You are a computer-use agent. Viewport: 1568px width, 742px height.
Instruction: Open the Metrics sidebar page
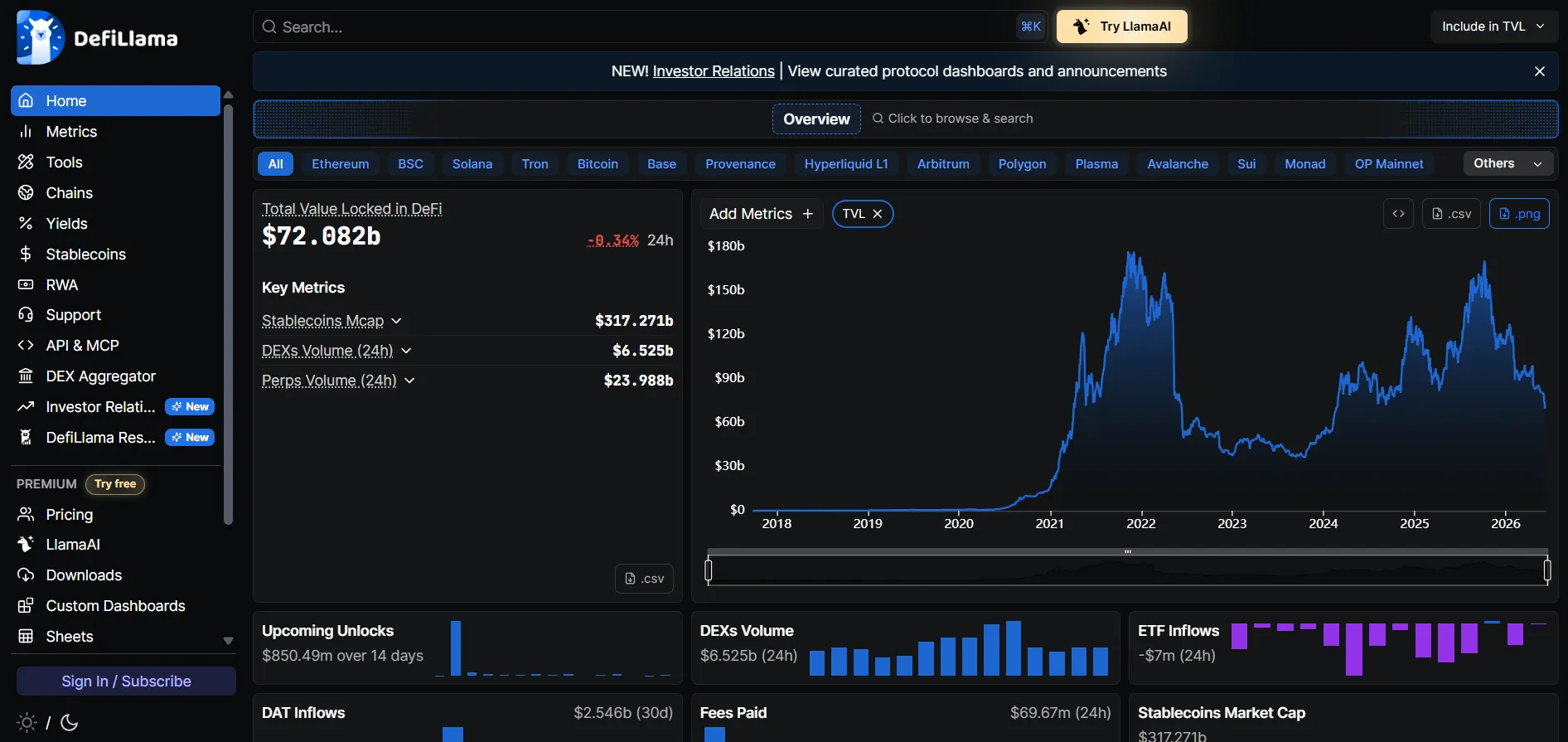pos(116,131)
